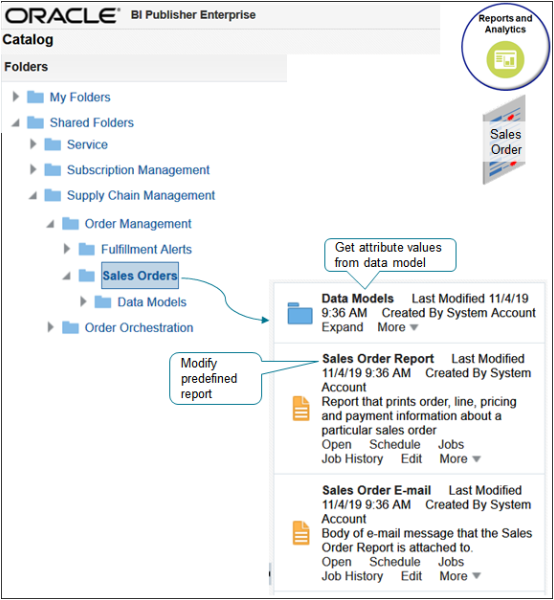Select Subscription Management folder label

coord(138,170)
